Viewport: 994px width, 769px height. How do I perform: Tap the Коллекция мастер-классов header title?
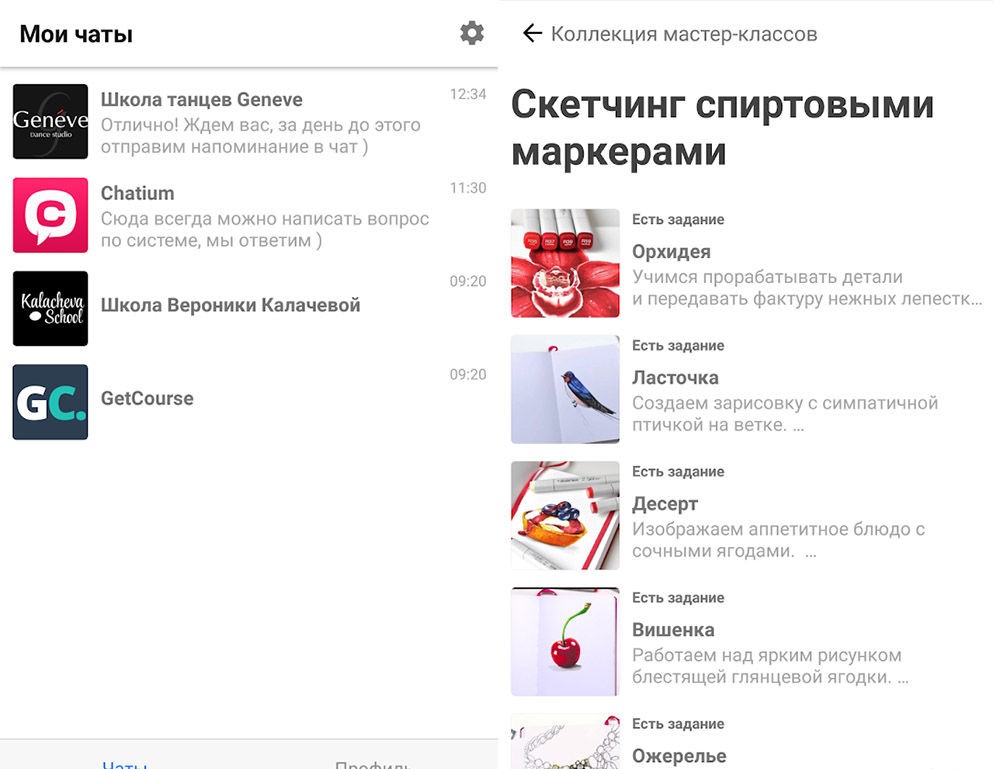click(684, 34)
